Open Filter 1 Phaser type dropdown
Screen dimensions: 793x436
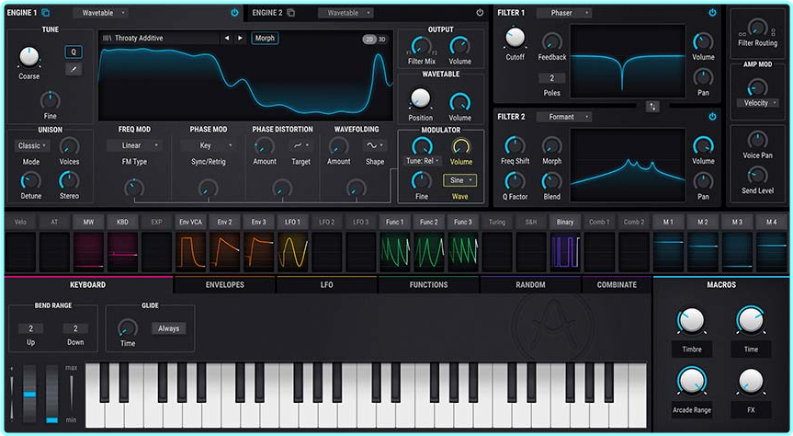tap(565, 13)
